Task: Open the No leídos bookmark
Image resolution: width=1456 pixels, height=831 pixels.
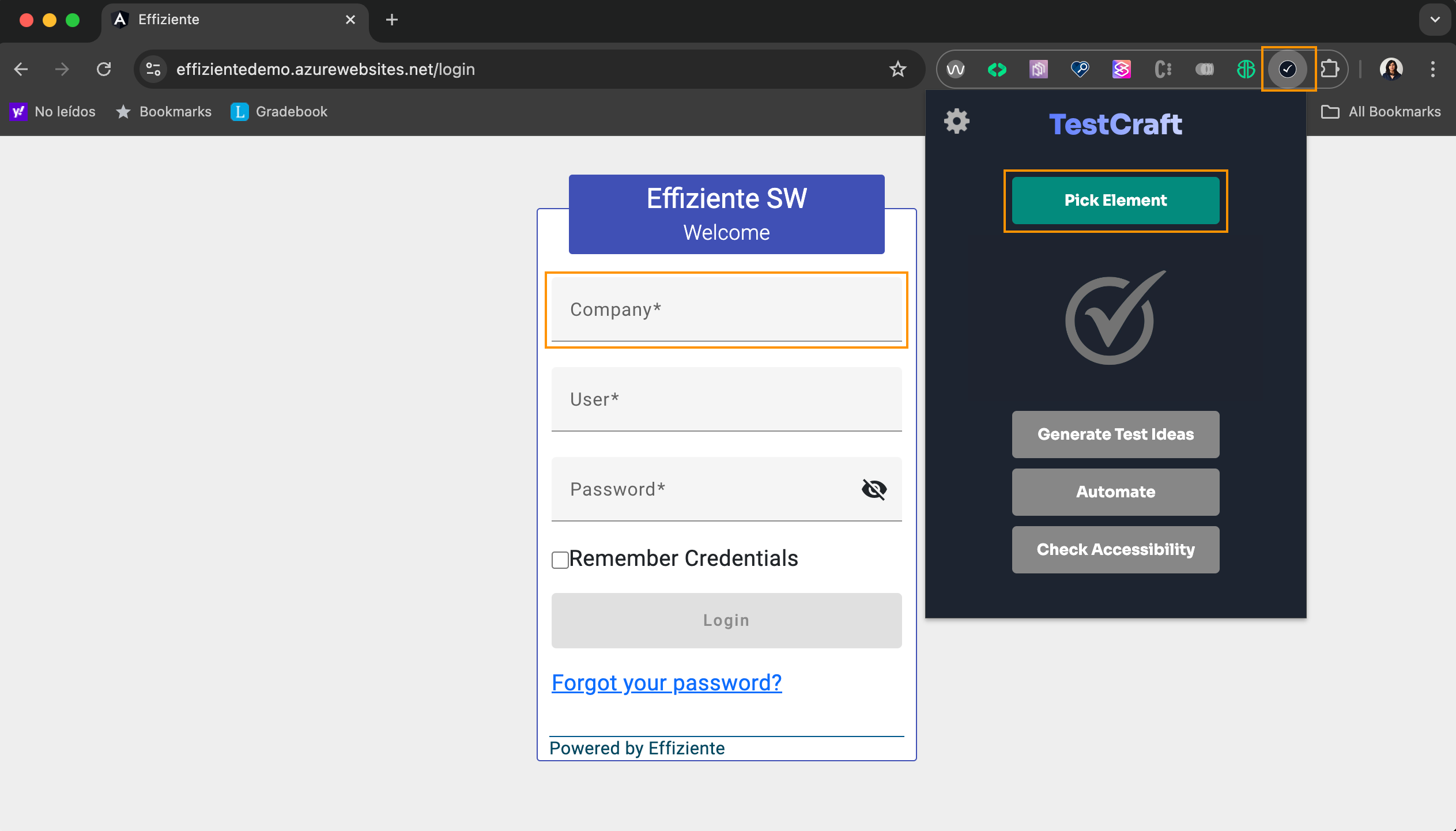Action: click(53, 112)
